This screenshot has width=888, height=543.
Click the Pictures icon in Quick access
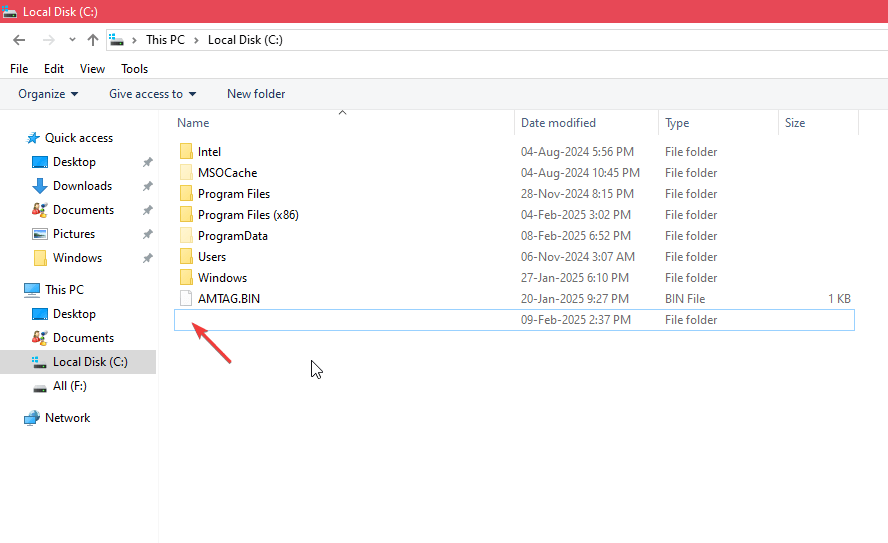(40, 234)
